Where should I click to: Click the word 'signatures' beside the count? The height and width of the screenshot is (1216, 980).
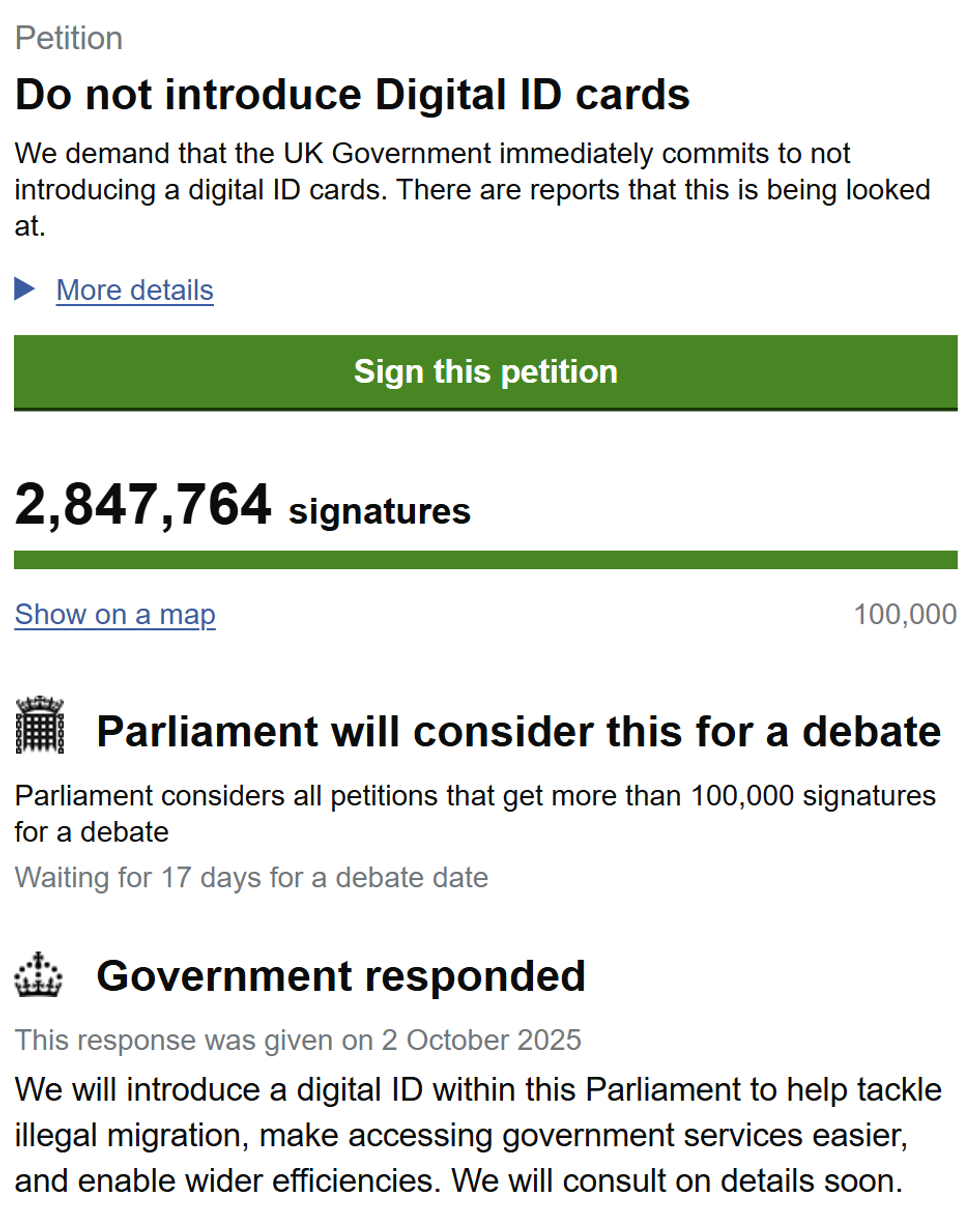(379, 512)
